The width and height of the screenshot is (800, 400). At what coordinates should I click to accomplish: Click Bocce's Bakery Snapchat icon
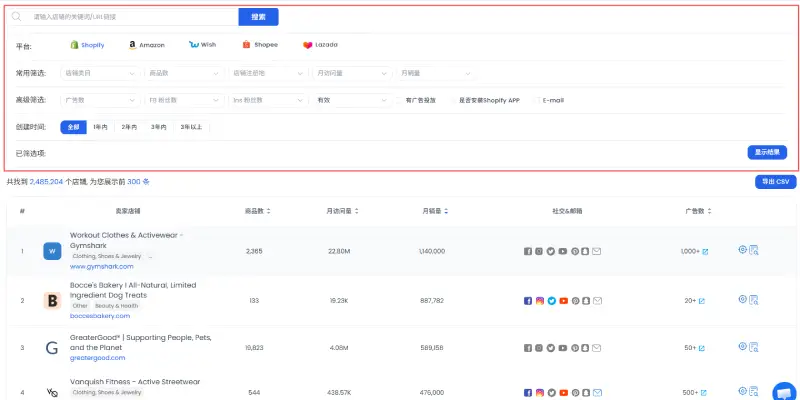tap(586, 301)
